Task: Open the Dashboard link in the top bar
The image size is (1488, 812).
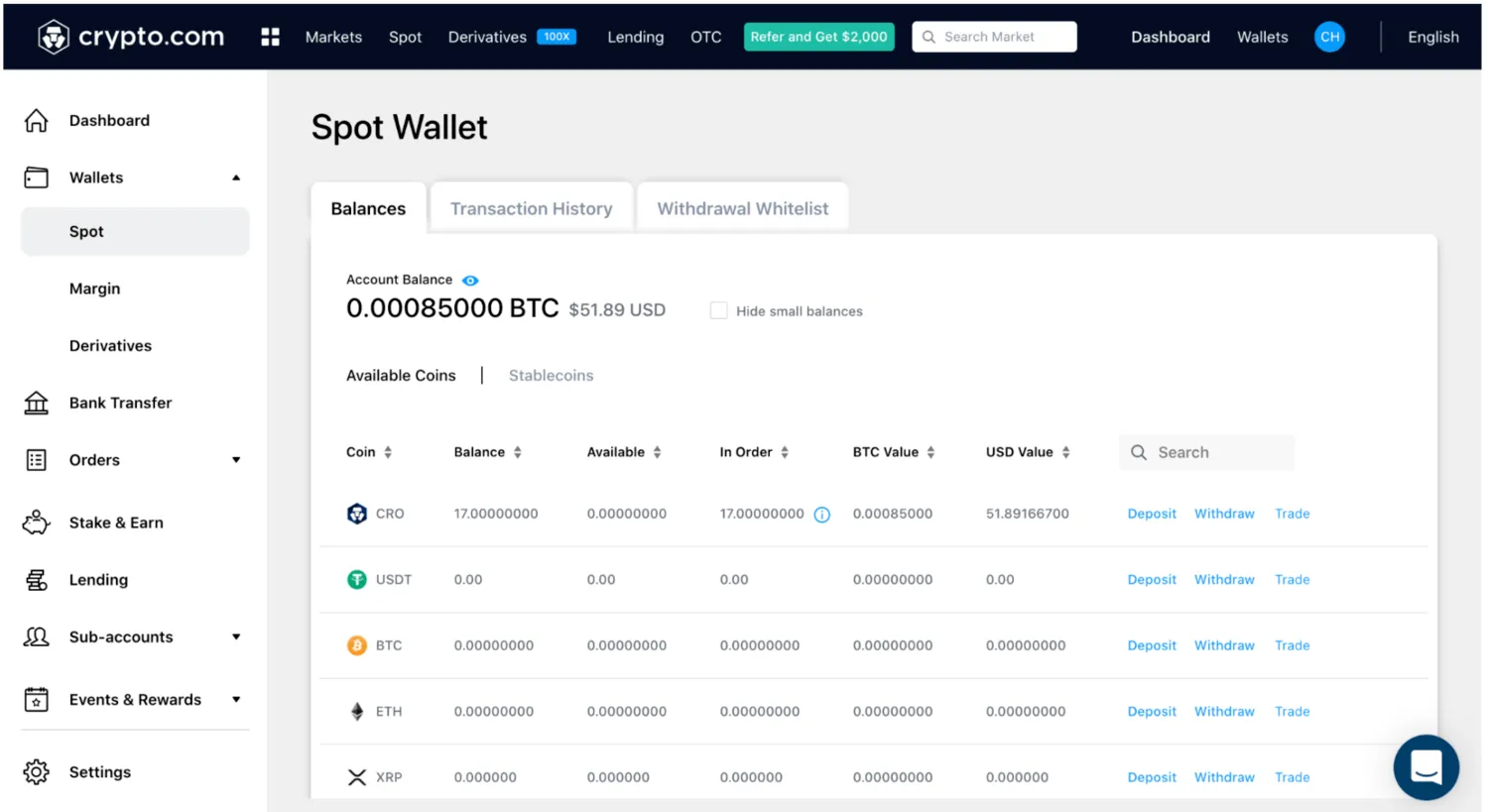Action: [1171, 37]
